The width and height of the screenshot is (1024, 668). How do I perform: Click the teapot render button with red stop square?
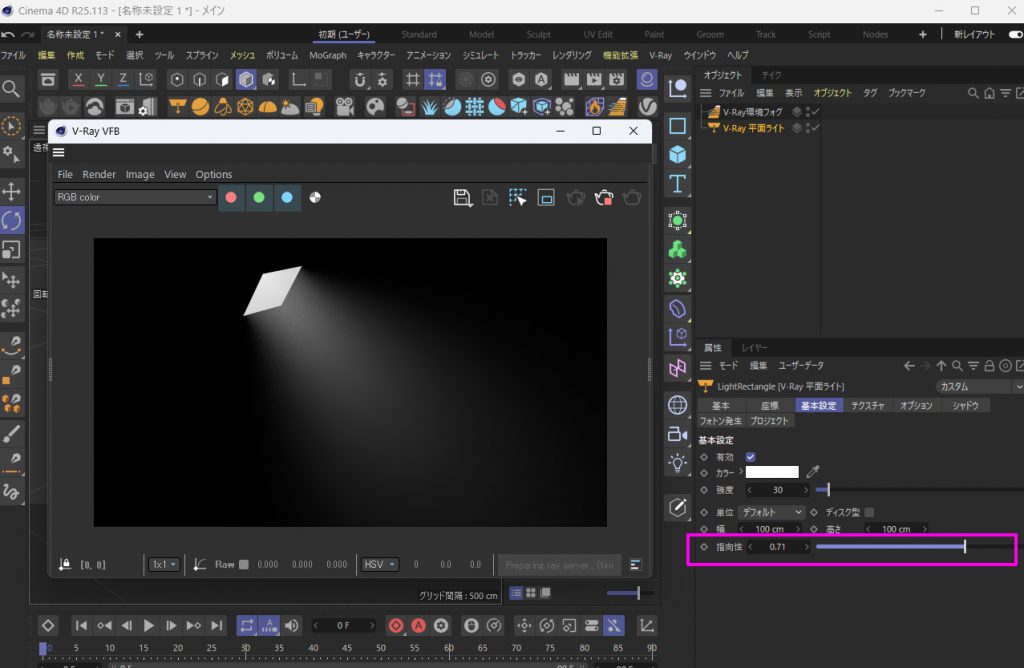603,199
